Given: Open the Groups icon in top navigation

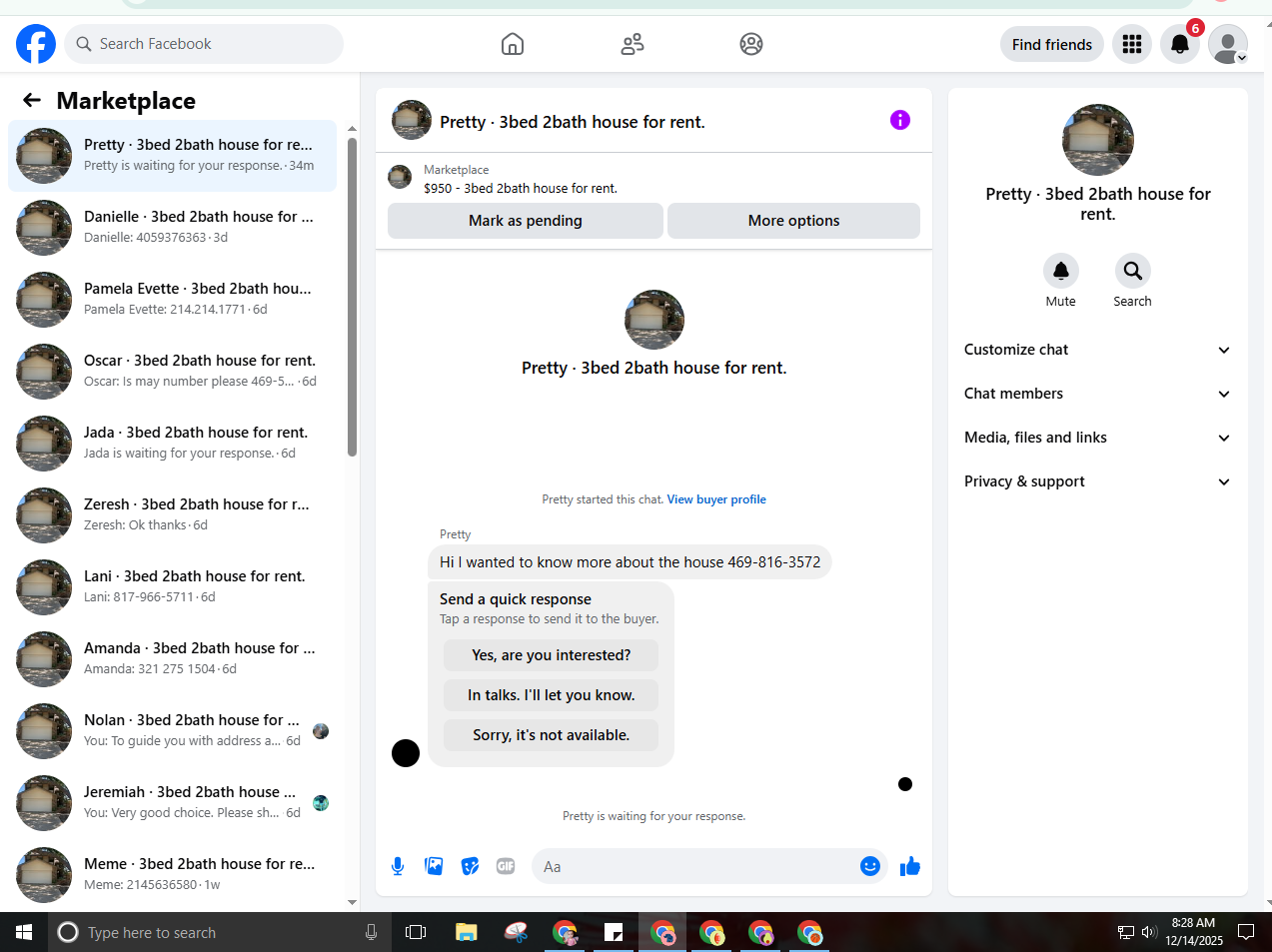Looking at the screenshot, I should point(751,44).
